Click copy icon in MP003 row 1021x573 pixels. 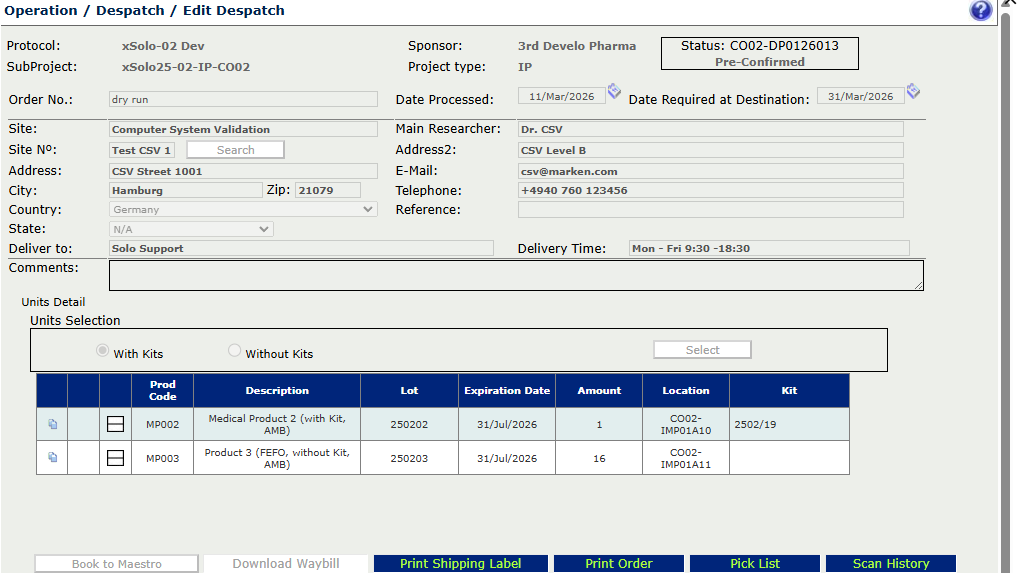coord(52,458)
